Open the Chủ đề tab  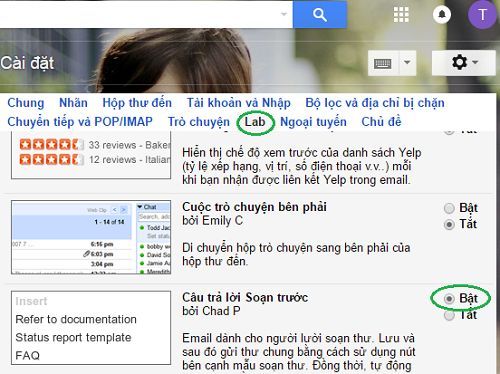point(381,122)
